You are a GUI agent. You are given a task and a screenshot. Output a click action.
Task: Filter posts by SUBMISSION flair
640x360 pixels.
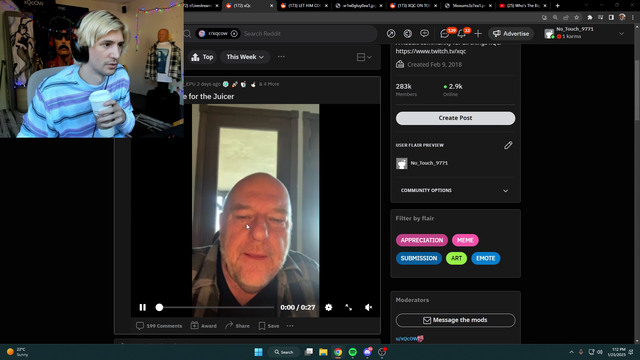coord(419,258)
